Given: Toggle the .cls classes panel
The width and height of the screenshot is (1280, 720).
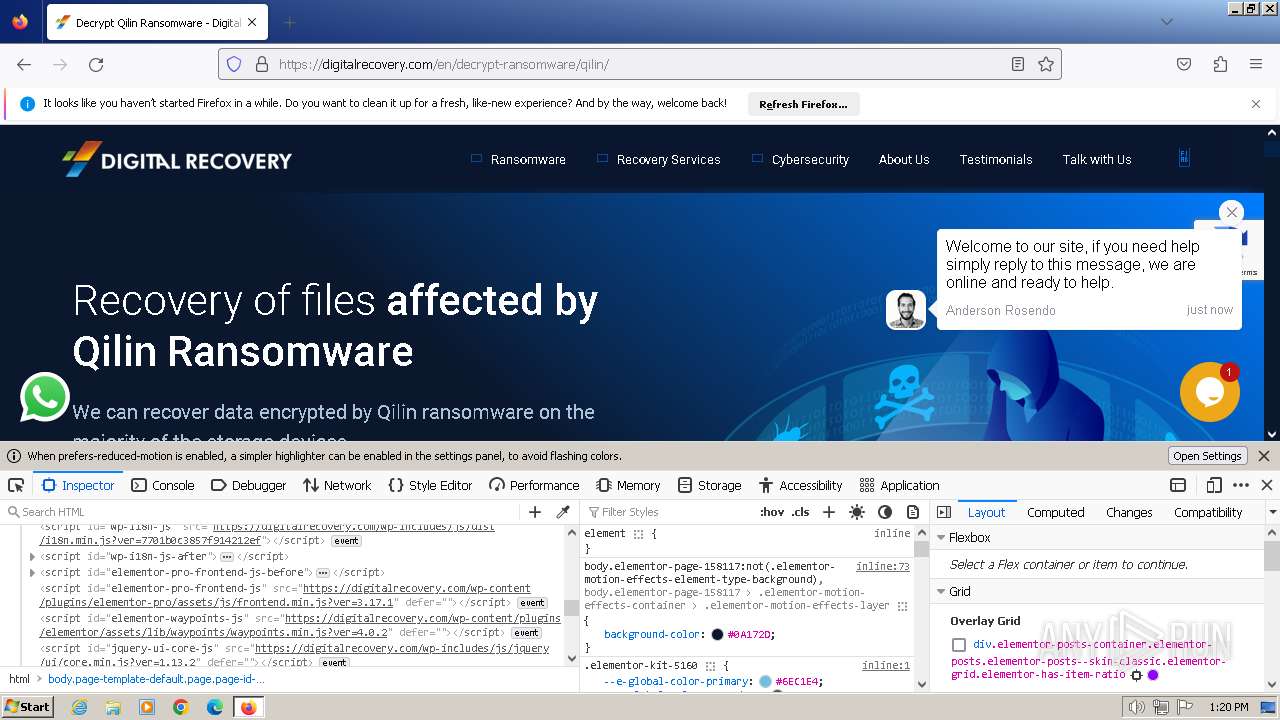Looking at the screenshot, I should point(800,512).
